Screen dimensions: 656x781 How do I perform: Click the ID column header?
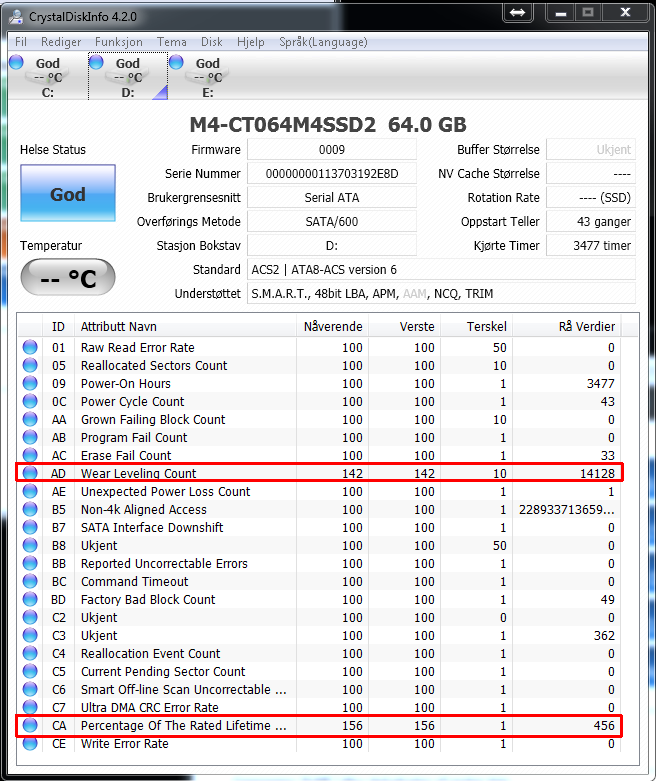click(58, 327)
